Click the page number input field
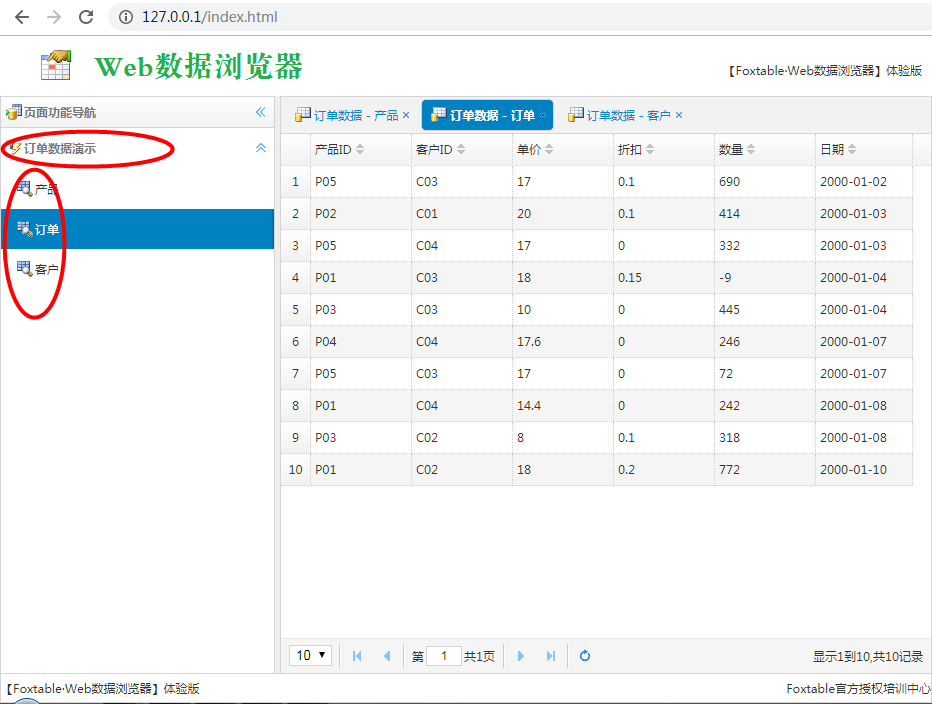932x704 pixels. pos(443,656)
